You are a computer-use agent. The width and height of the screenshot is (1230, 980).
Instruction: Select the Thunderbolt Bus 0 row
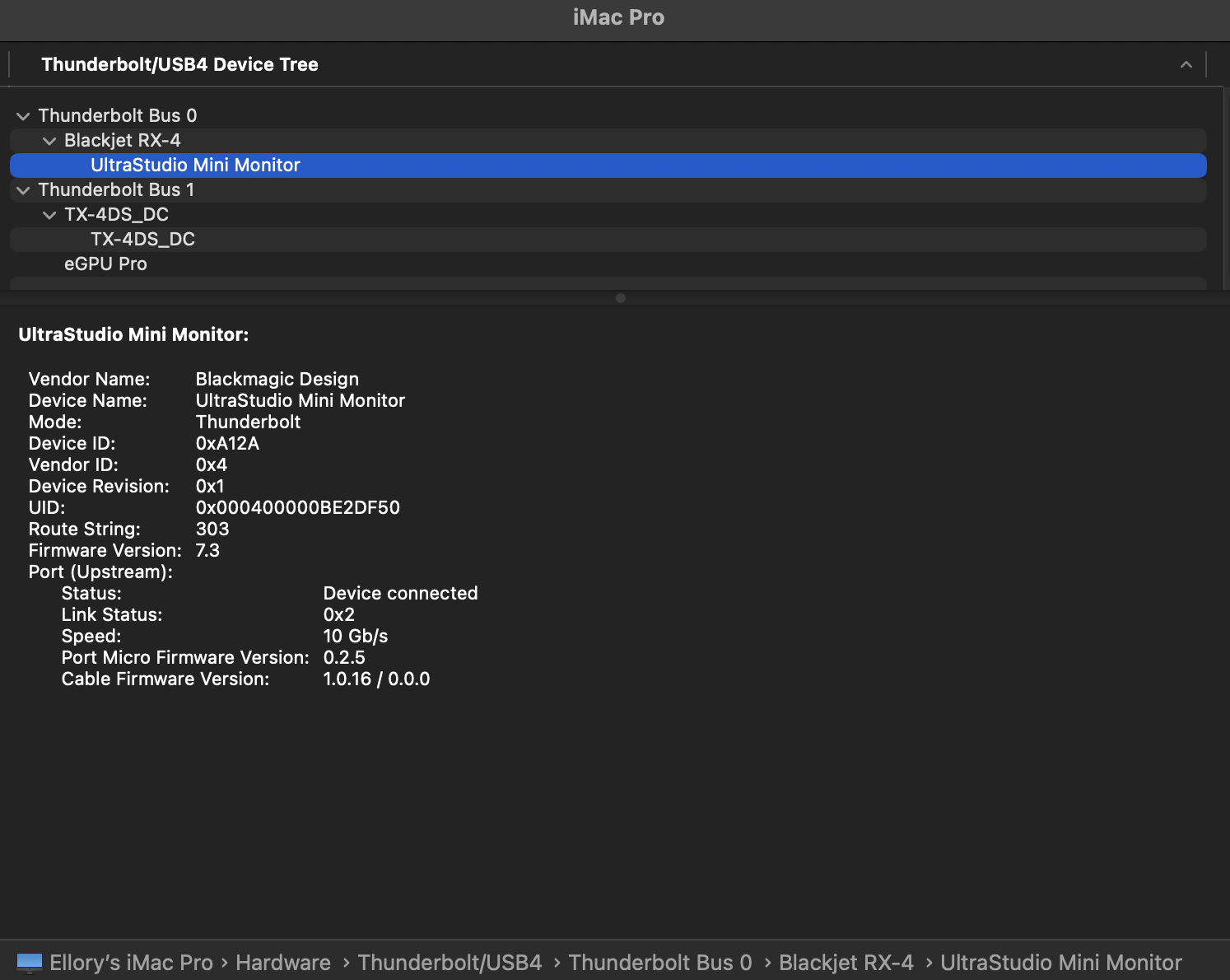pyautogui.click(x=608, y=115)
